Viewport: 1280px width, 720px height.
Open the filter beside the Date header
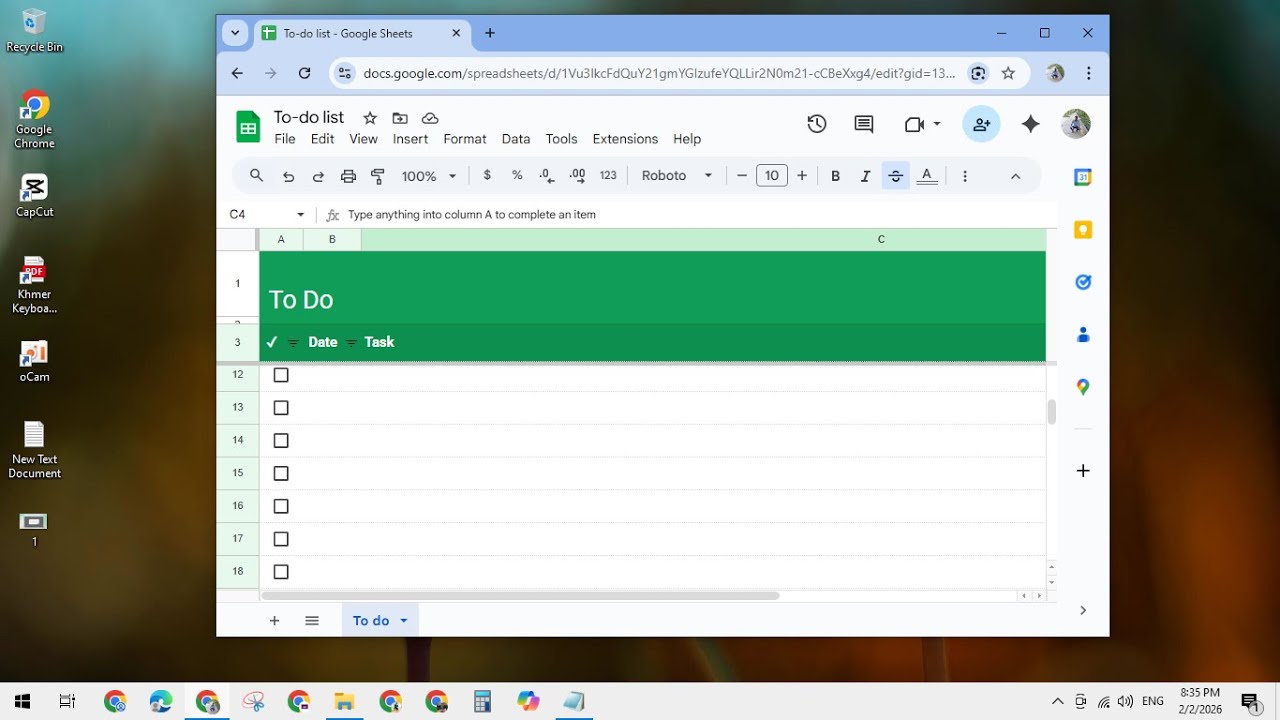coord(293,343)
